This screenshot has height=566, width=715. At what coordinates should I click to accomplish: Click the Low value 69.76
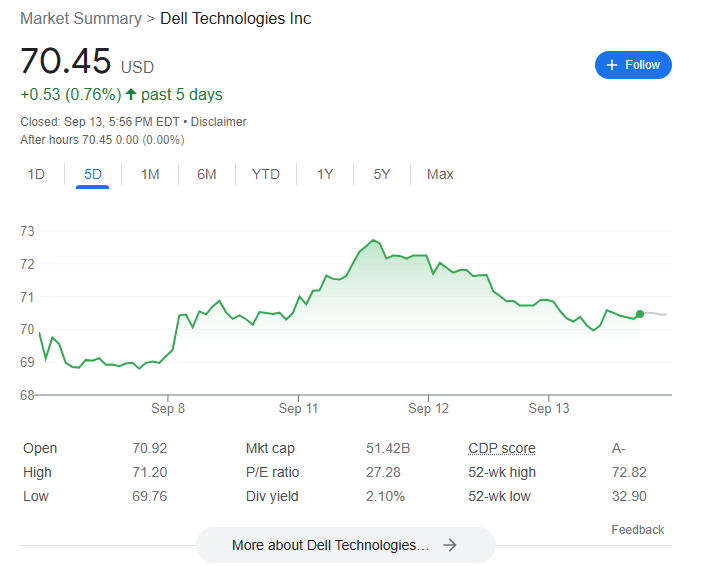pyautogui.click(x=150, y=496)
